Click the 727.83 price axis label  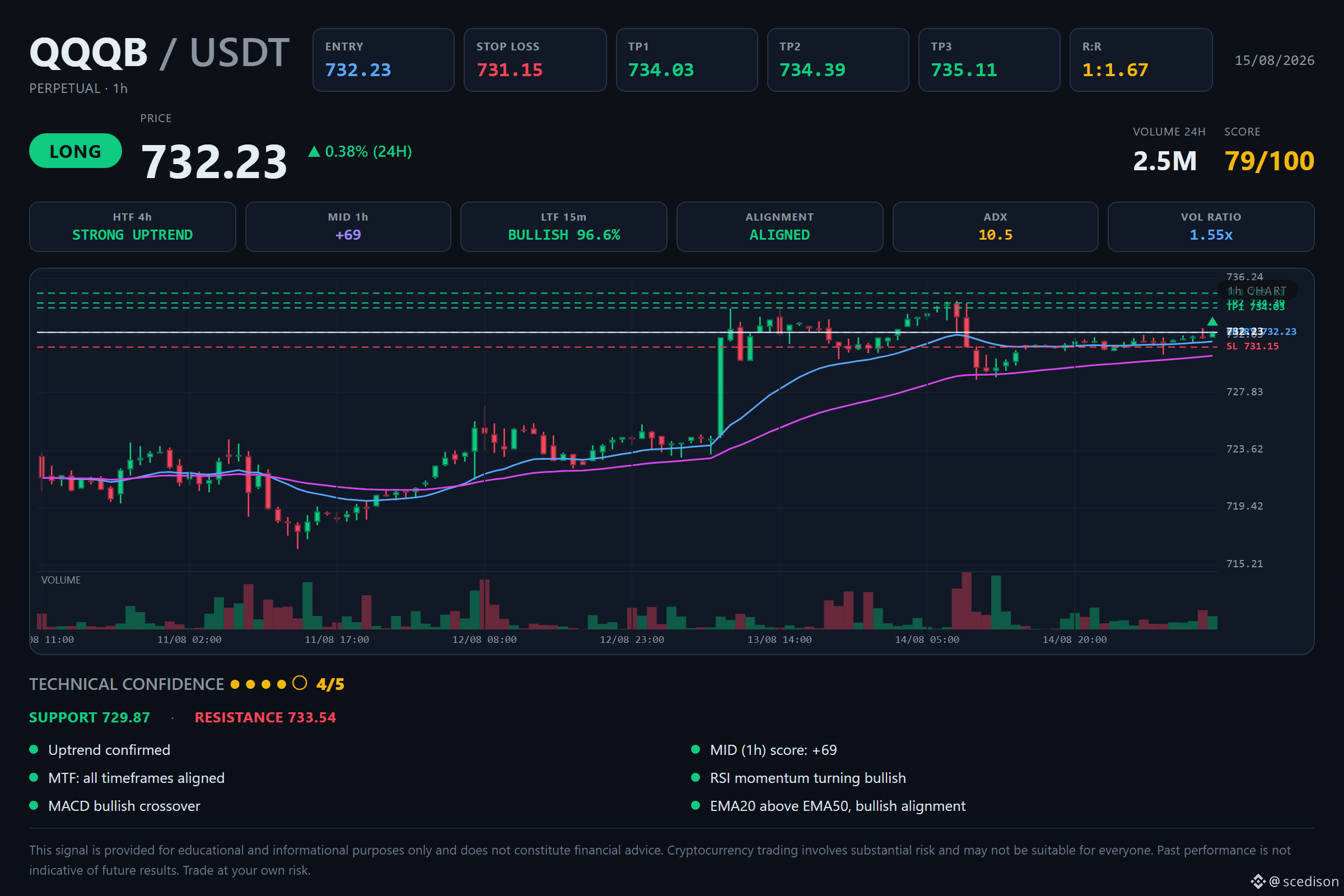[1244, 392]
